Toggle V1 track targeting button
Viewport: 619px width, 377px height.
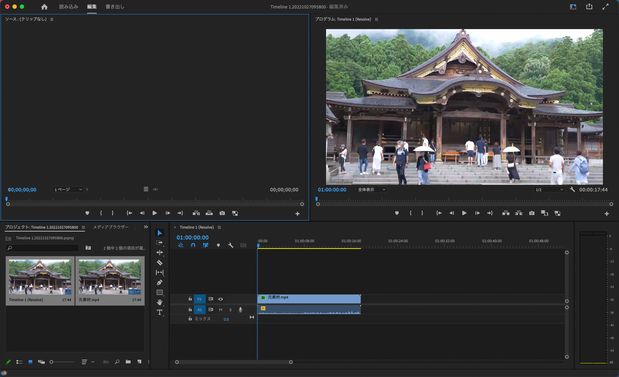click(x=199, y=299)
